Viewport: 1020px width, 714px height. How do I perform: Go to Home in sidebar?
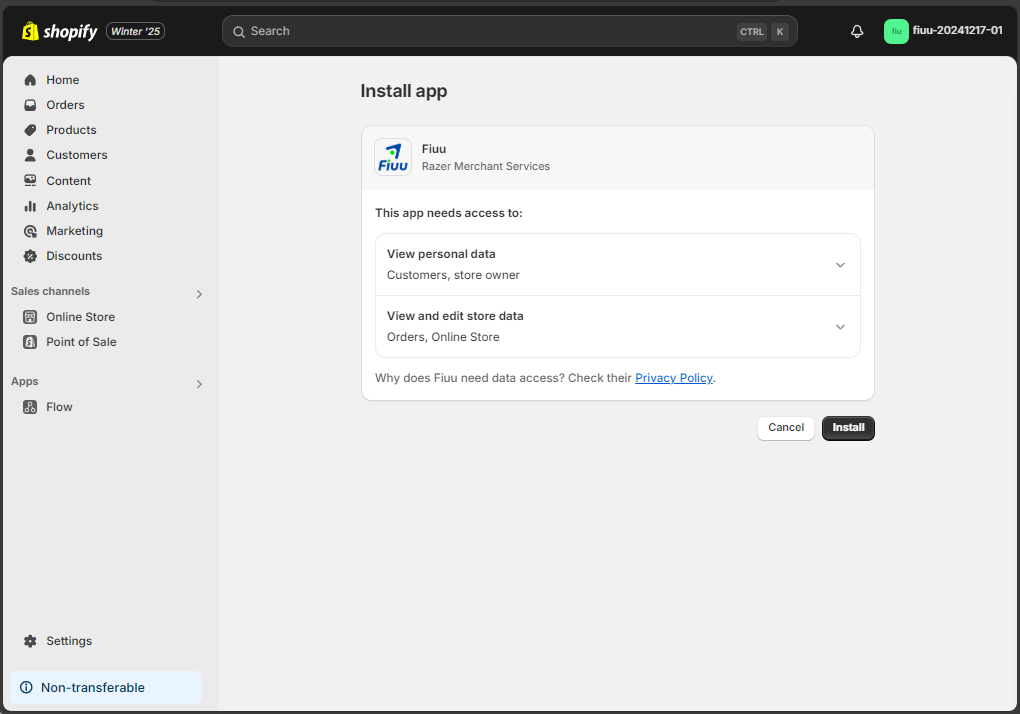(62, 80)
